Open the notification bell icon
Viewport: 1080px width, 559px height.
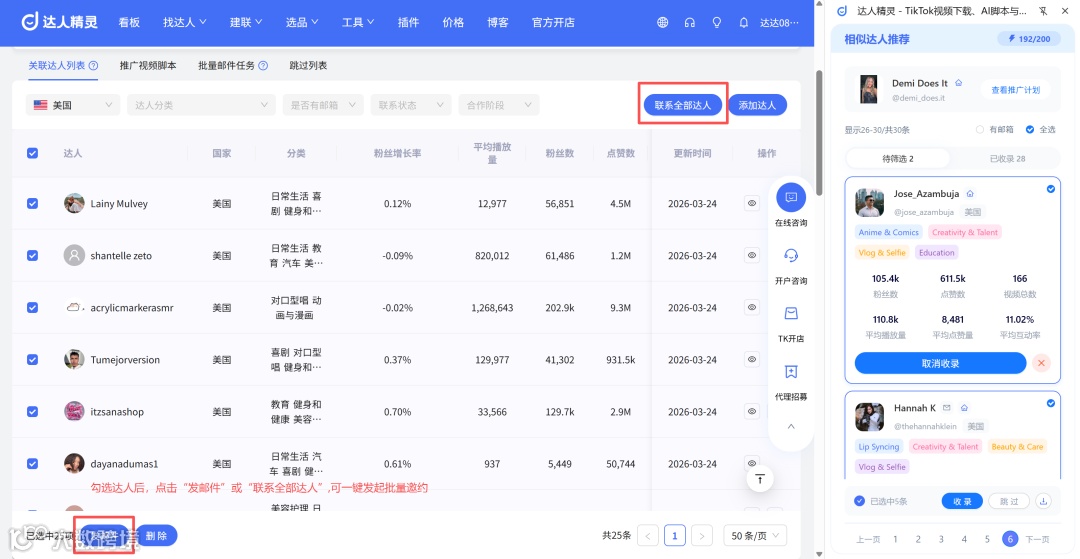click(x=743, y=22)
